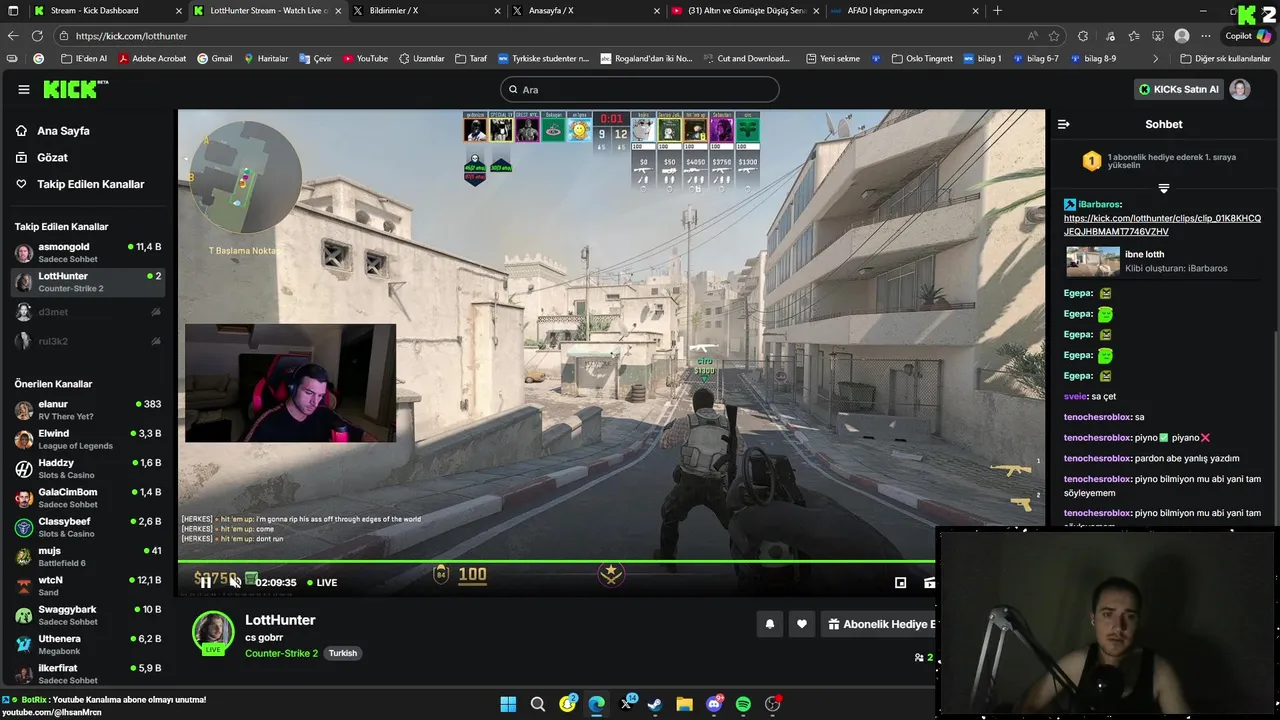1280x720 pixels.
Task: Open the Windows Start menu
Action: click(508, 704)
